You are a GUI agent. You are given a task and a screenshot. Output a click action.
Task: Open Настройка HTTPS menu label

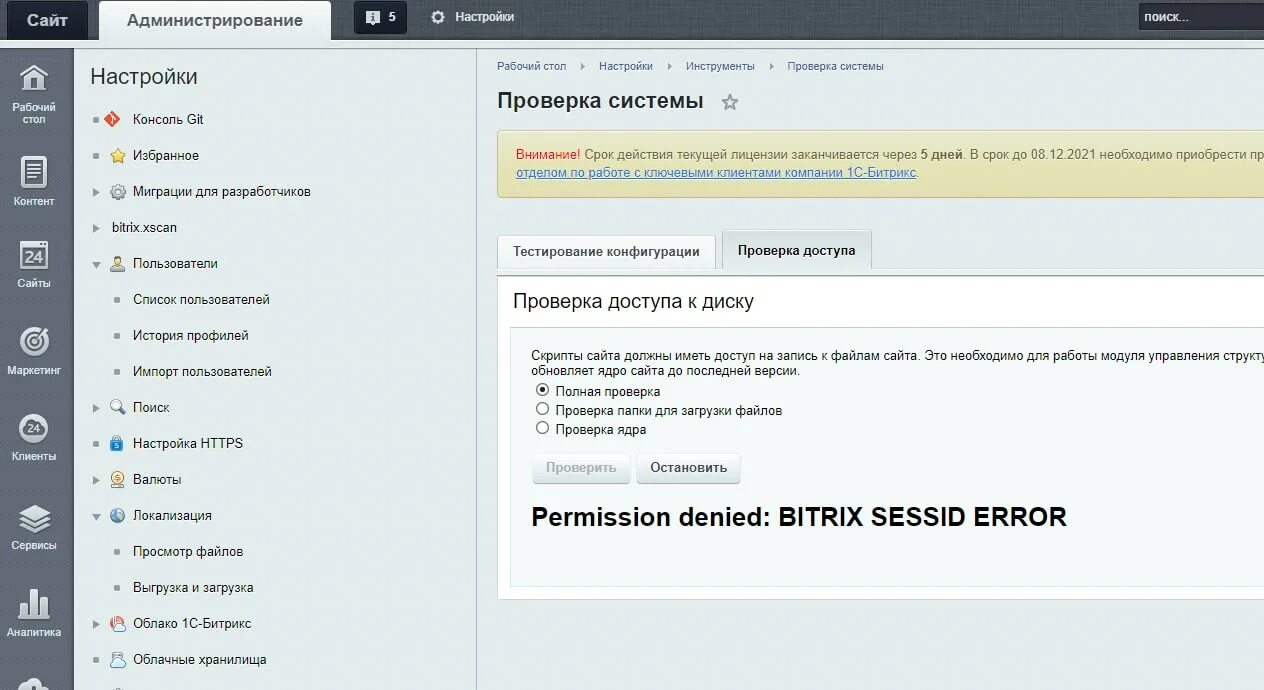click(x=188, y=443)
